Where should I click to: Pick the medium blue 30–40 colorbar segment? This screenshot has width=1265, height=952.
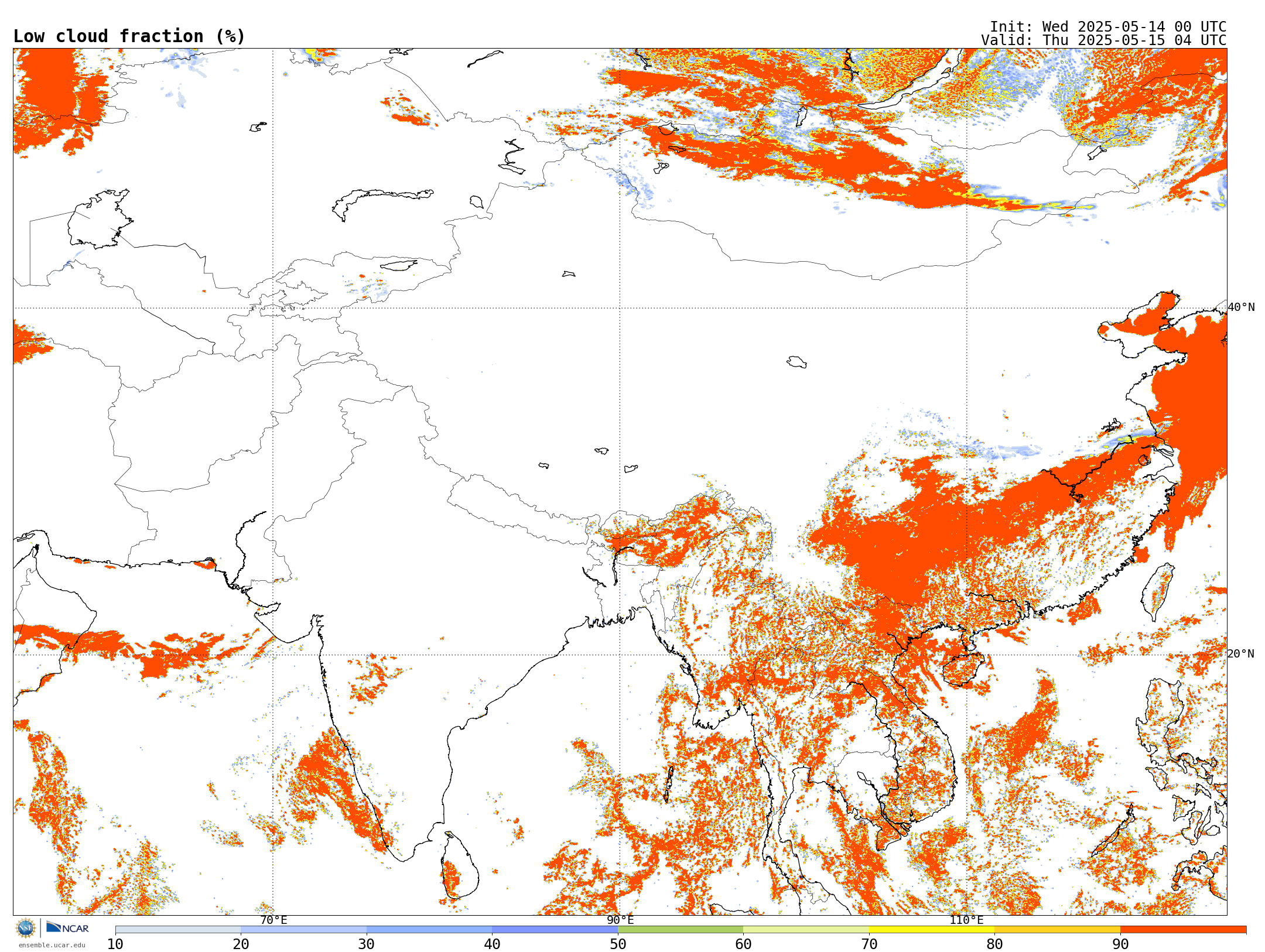429,930
